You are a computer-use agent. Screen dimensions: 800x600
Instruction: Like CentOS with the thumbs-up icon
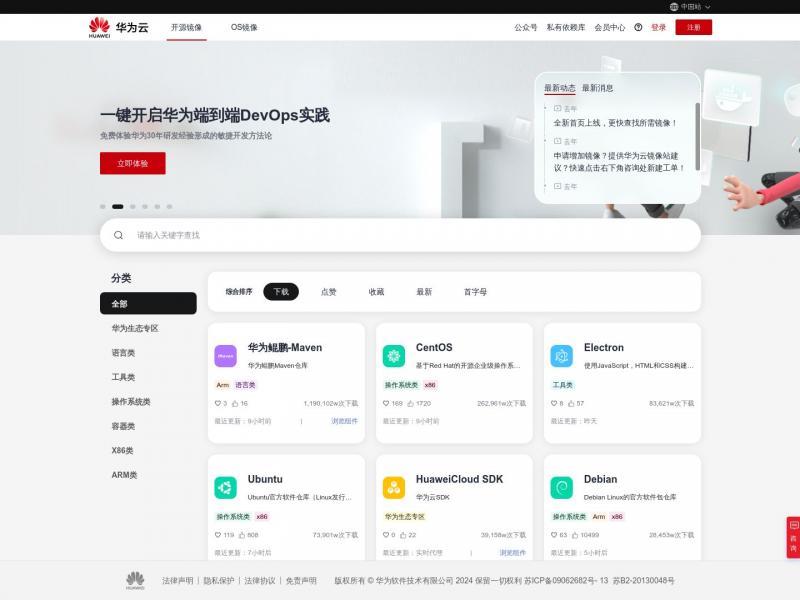tap(410, 404)
